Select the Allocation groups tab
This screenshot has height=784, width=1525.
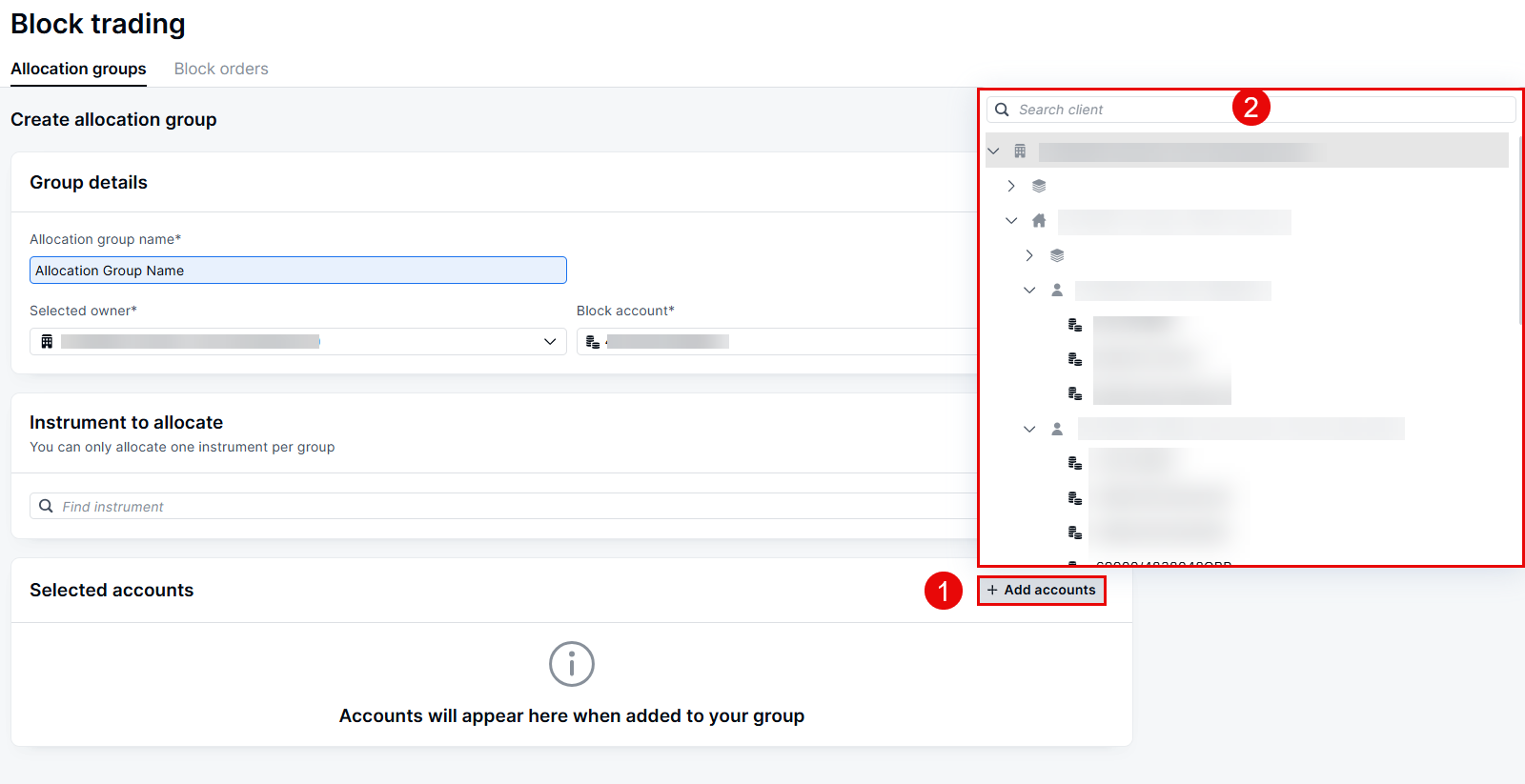coord(78,69)
